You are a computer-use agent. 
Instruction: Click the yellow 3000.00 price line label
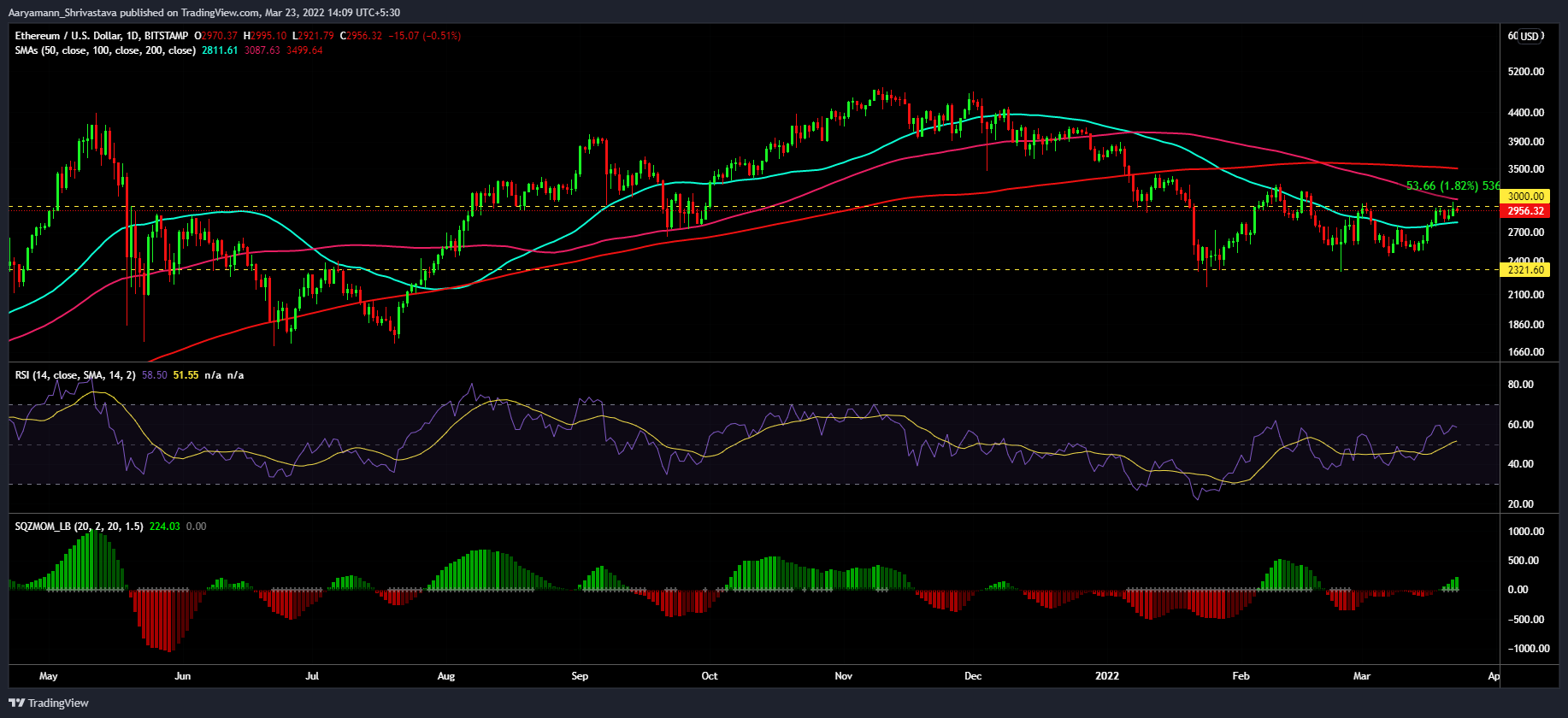pos(1526,197)
